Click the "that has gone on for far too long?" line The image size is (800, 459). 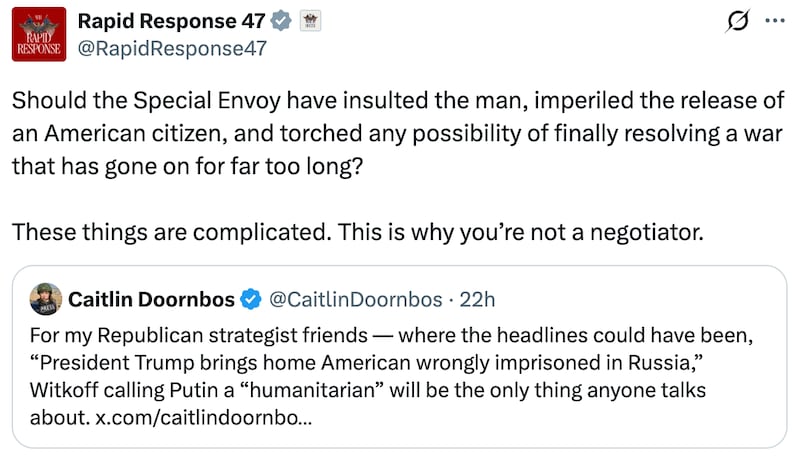point(187,166)
